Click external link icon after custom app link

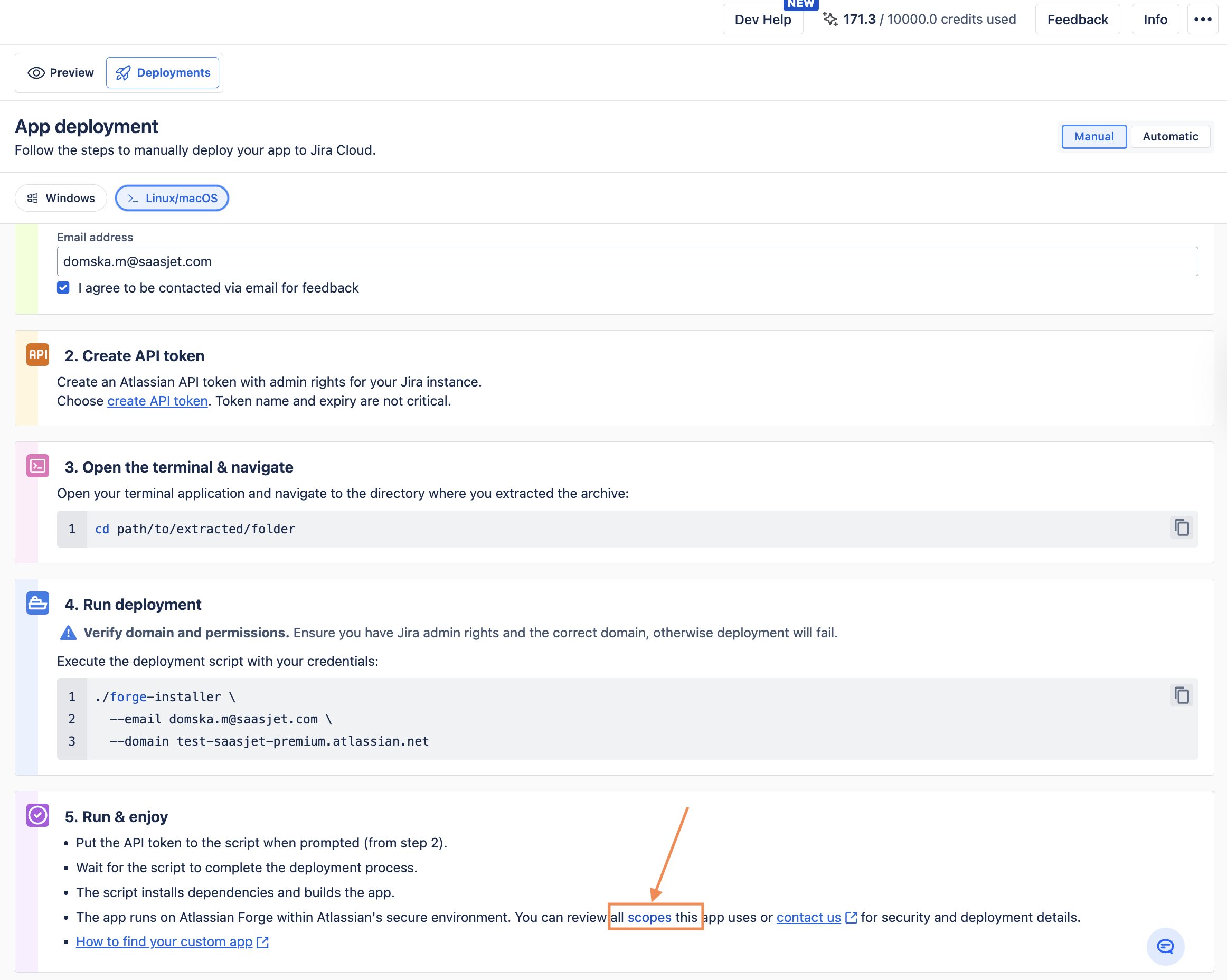pos(262,942)
